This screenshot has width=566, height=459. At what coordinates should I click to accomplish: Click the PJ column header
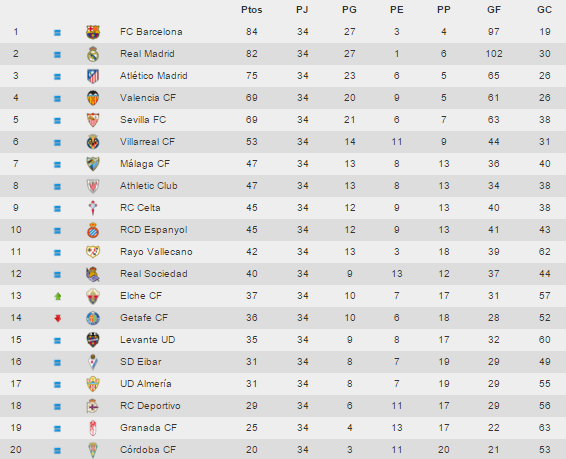click(302, 10)
